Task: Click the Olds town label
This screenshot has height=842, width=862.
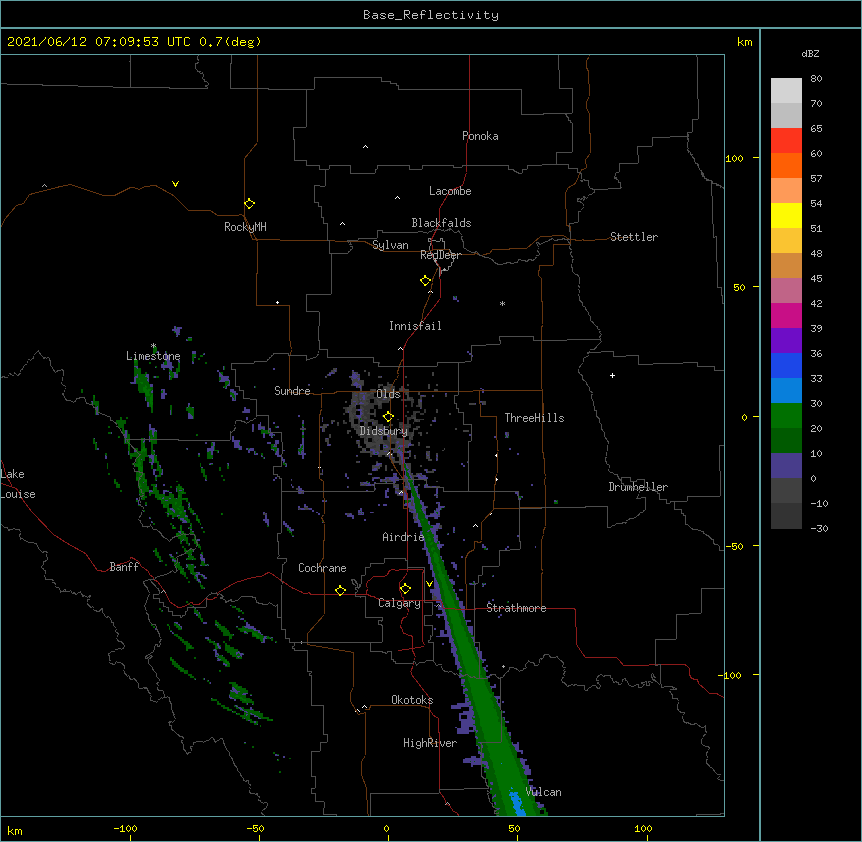Action: 388,394
